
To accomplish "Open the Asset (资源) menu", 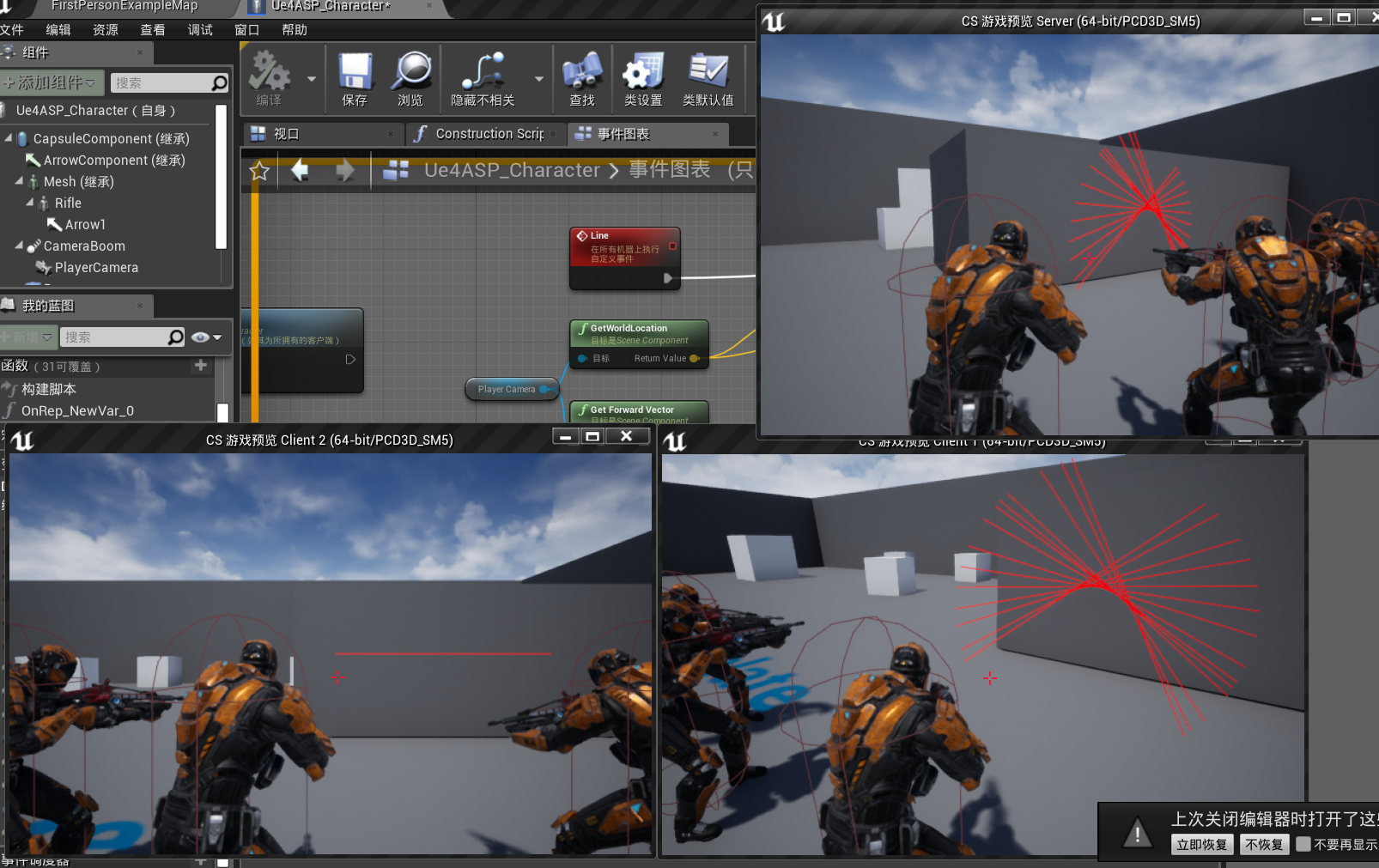I will [x=106, y=29].
